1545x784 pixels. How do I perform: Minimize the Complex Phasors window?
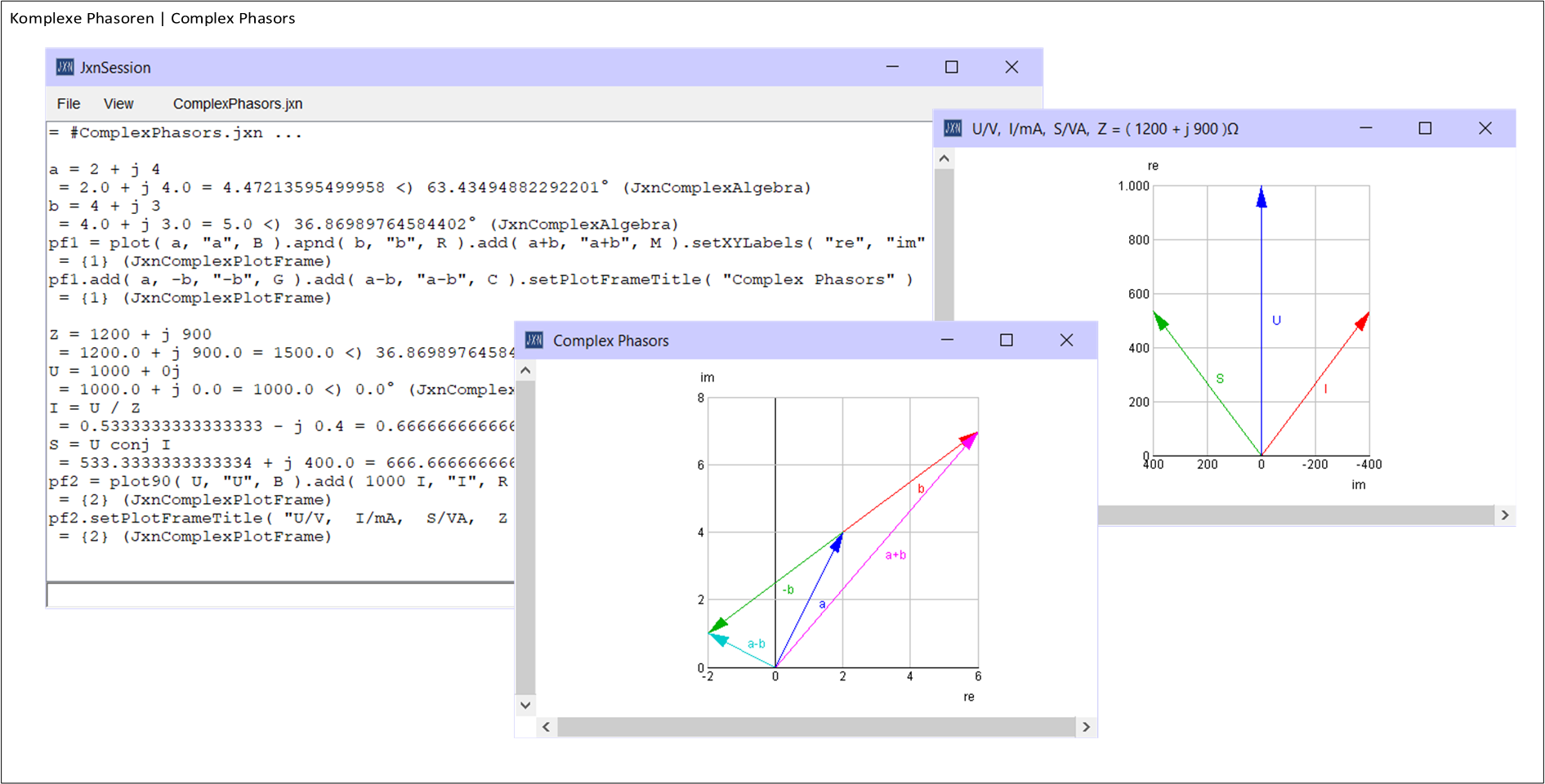tap(947, 340)
